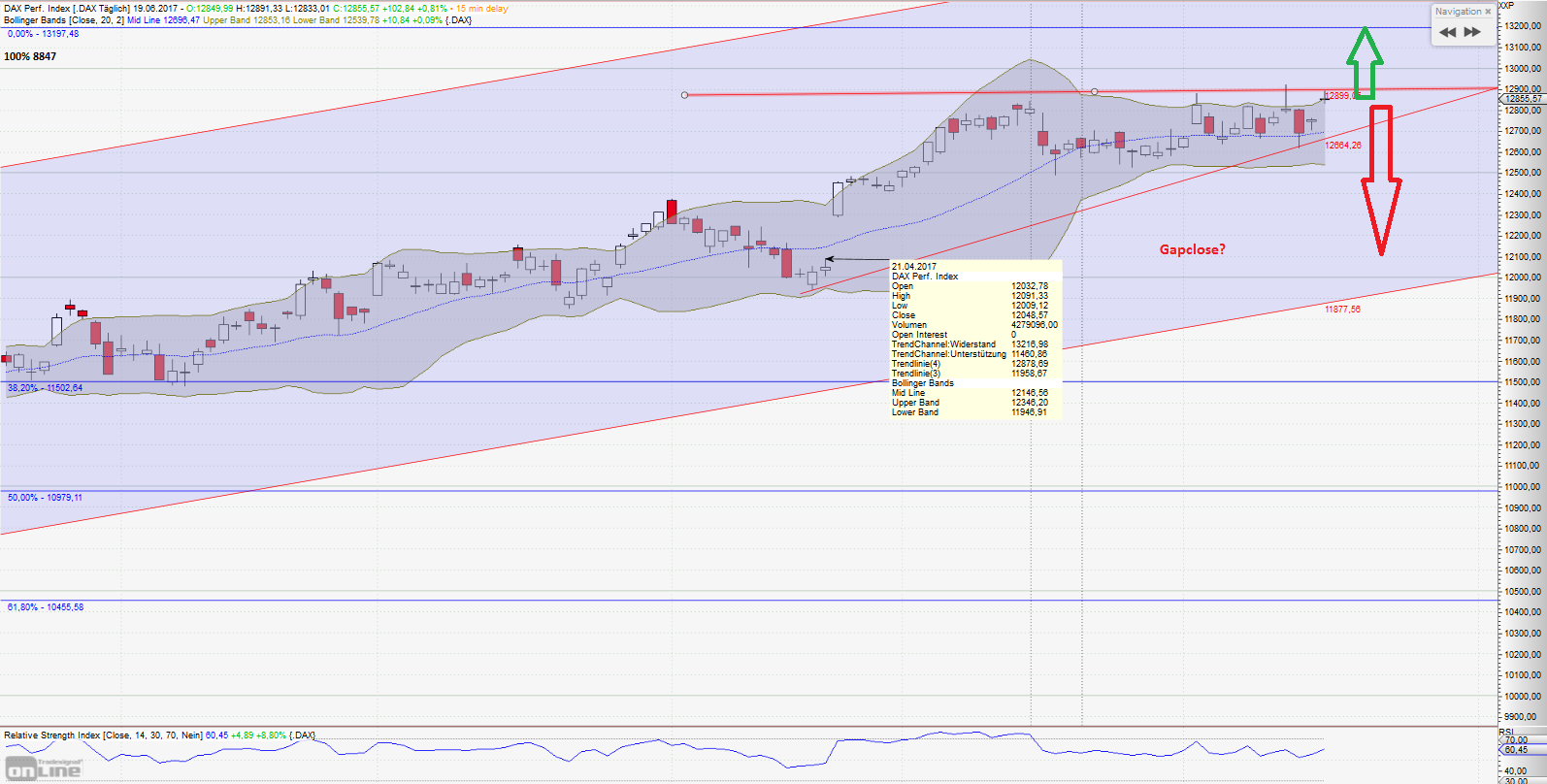The width and height of the screenshot is (1547, 784).
Task: Click the 61,80% Fibonacci level label
Action: point(45,607)
